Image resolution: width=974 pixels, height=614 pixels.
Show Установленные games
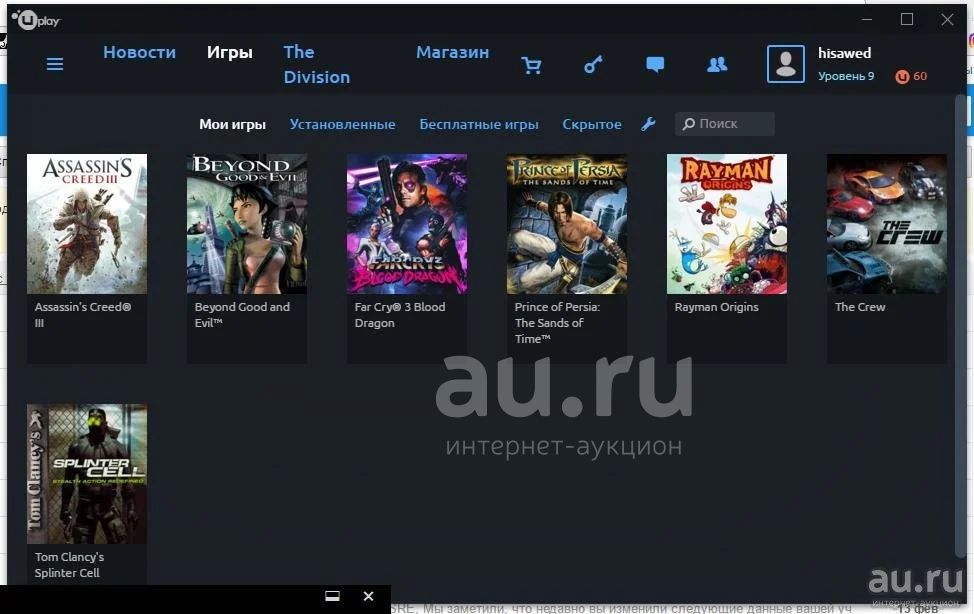(x=342, y=124)
